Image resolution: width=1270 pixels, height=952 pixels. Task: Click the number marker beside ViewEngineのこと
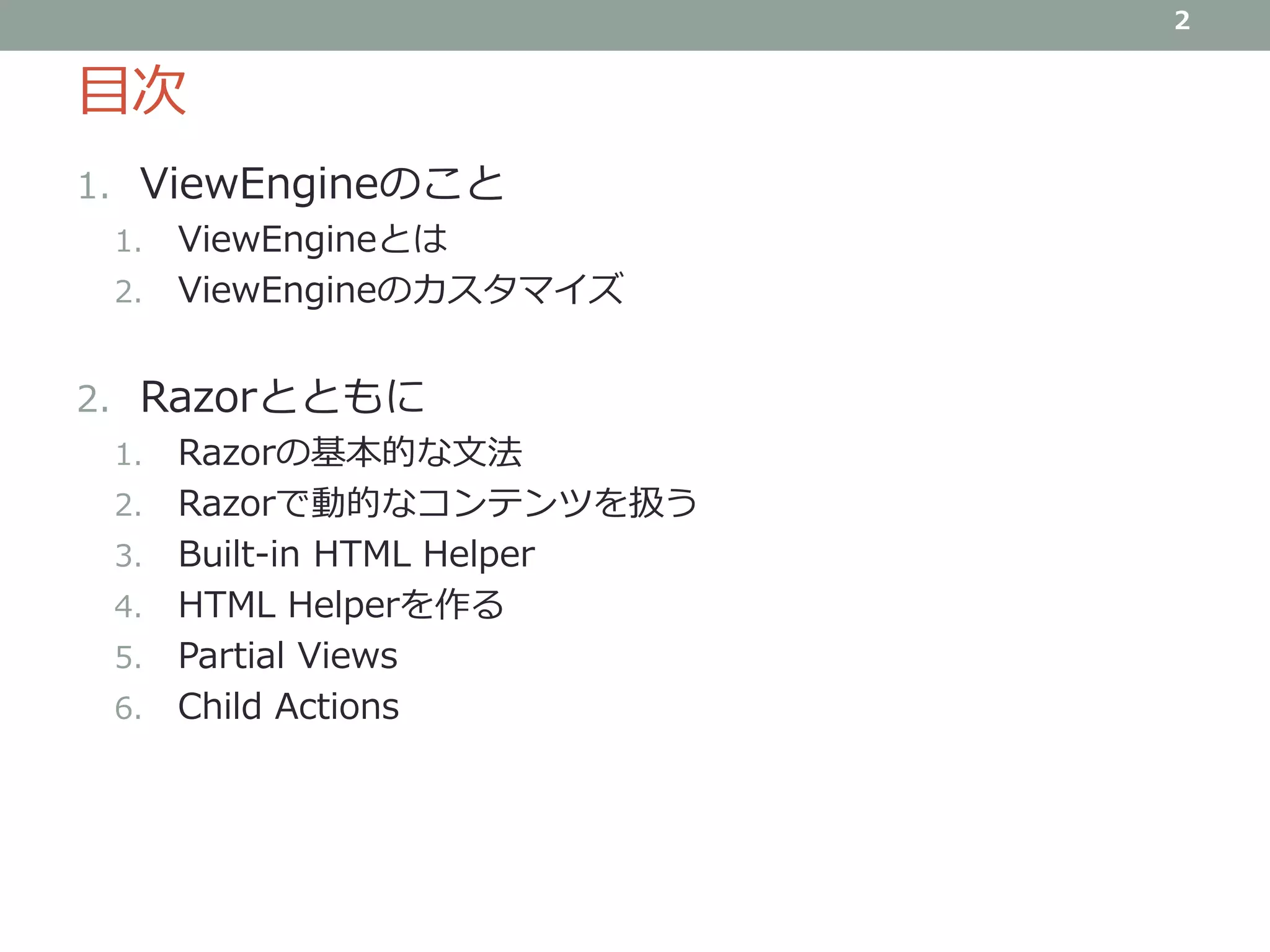[93, 187]
